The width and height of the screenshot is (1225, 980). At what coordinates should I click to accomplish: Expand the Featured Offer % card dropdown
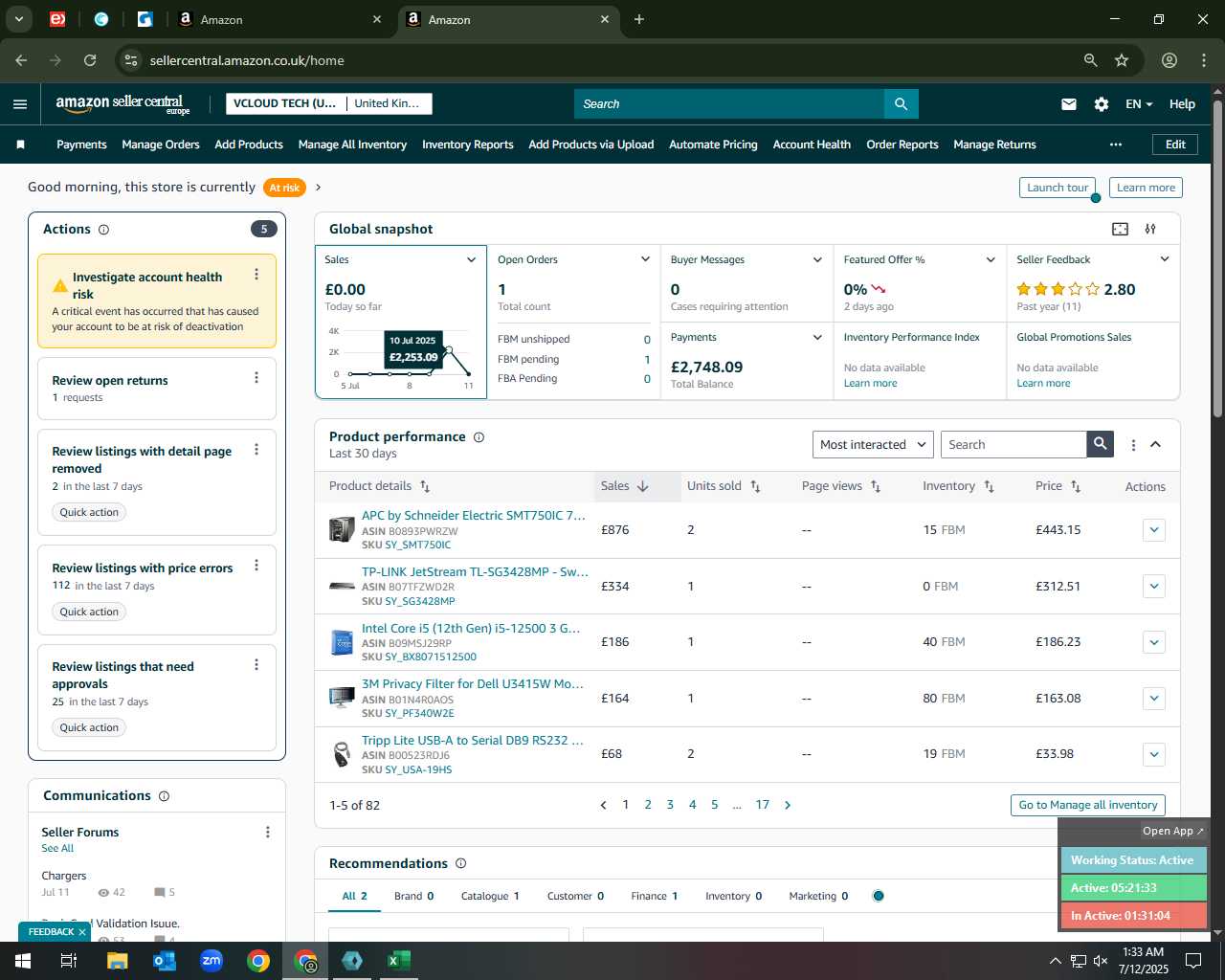(991, 260)
